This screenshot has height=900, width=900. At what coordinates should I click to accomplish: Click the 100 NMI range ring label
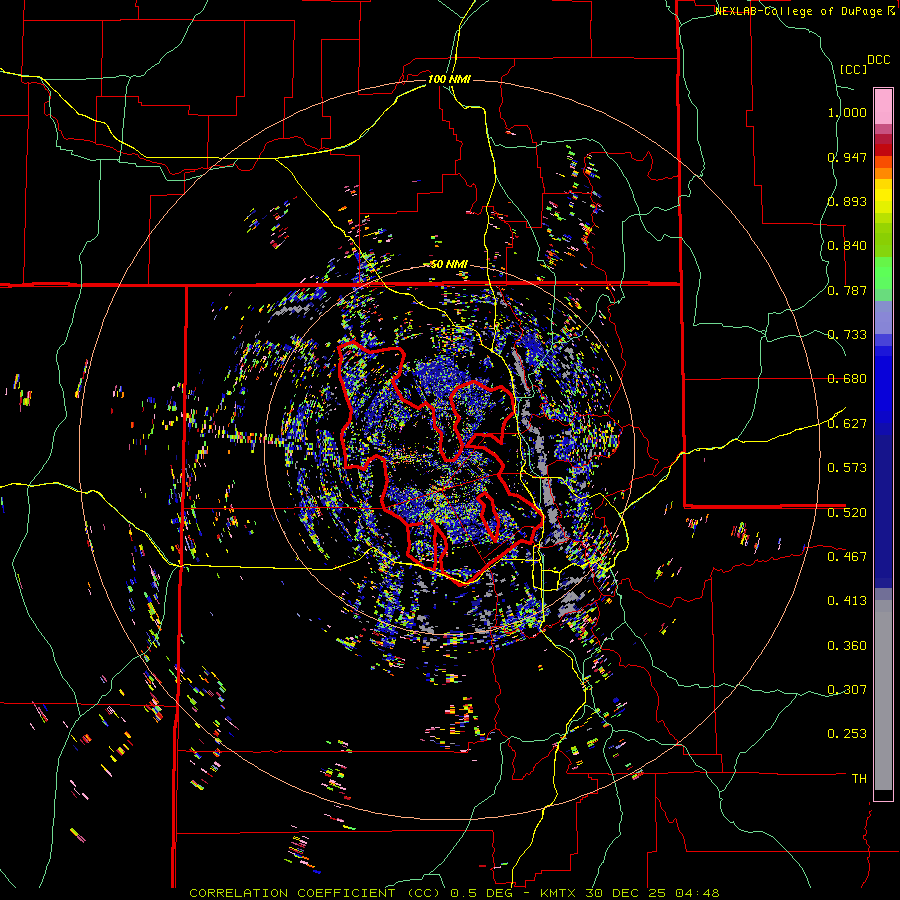tap(449, 79)
